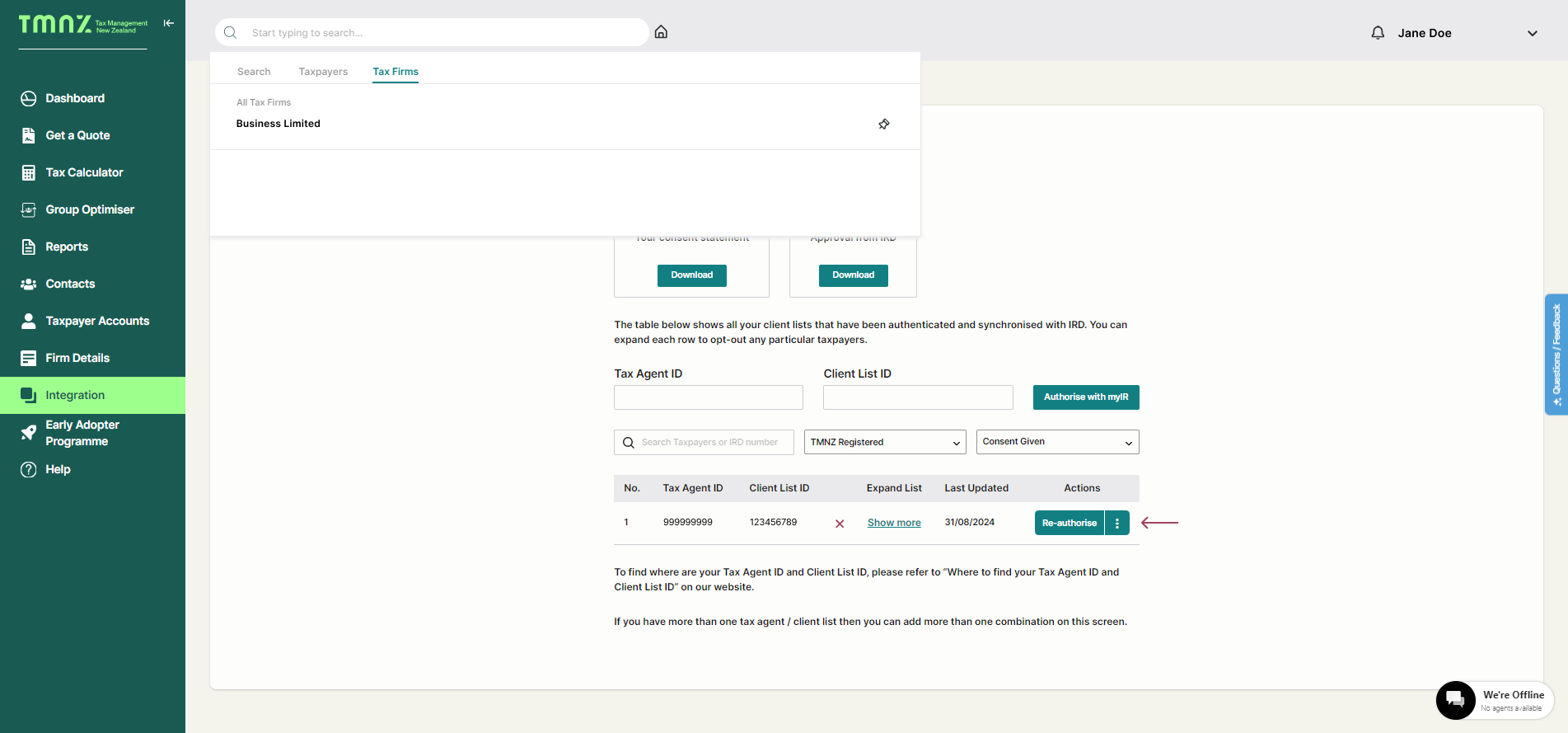The image size is (1568, 733).
Task: Click into the Tax Agent ID field
Action: [708, 397]
